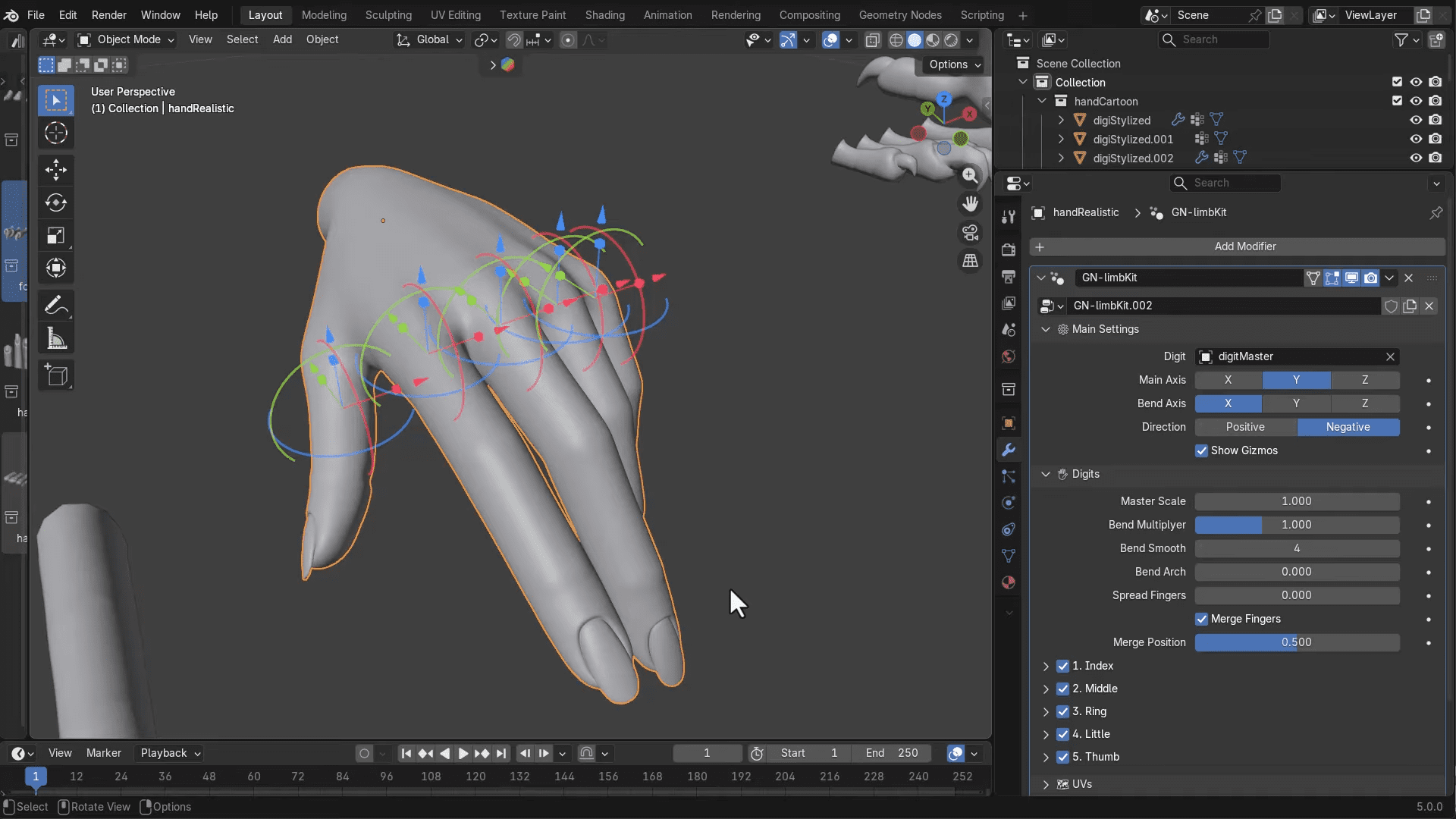Activate the Measure tool
The width and height of the screenshot is (1456, 819).
click(x=55, y=338)
